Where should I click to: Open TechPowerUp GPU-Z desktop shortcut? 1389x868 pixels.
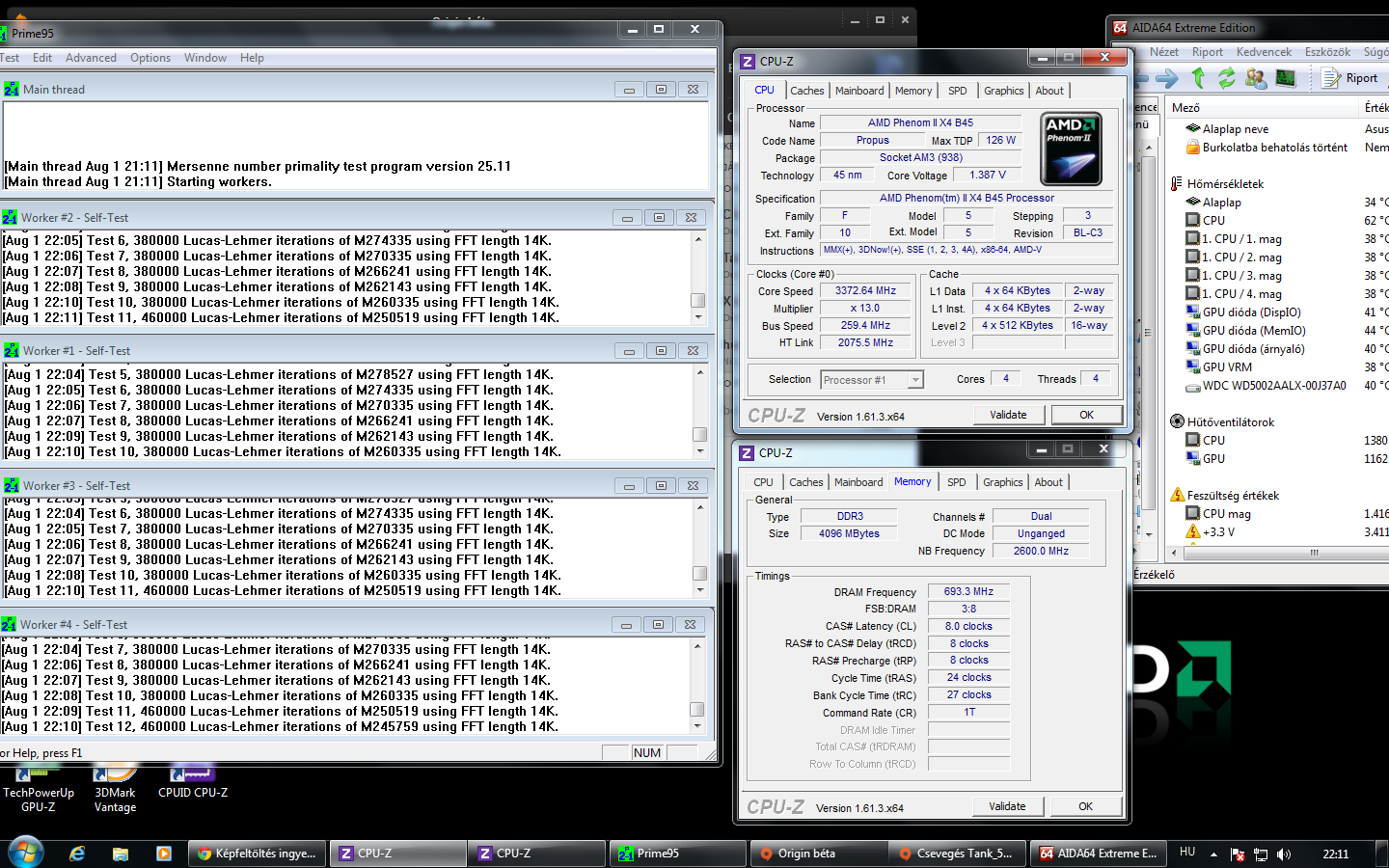pyautogui.click(x=39, y=790)
